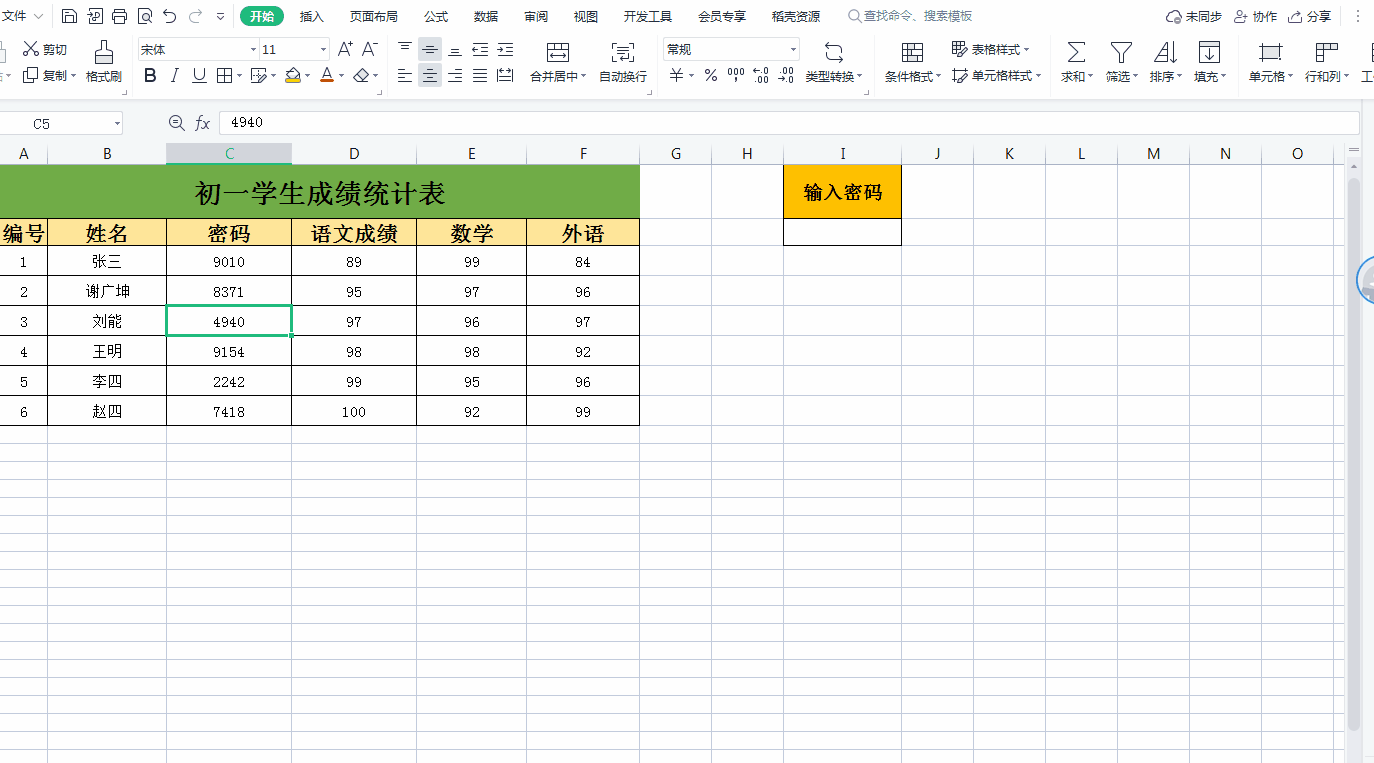
Task: Switch to the 开发工具 tab
Action: pos(648,16)
